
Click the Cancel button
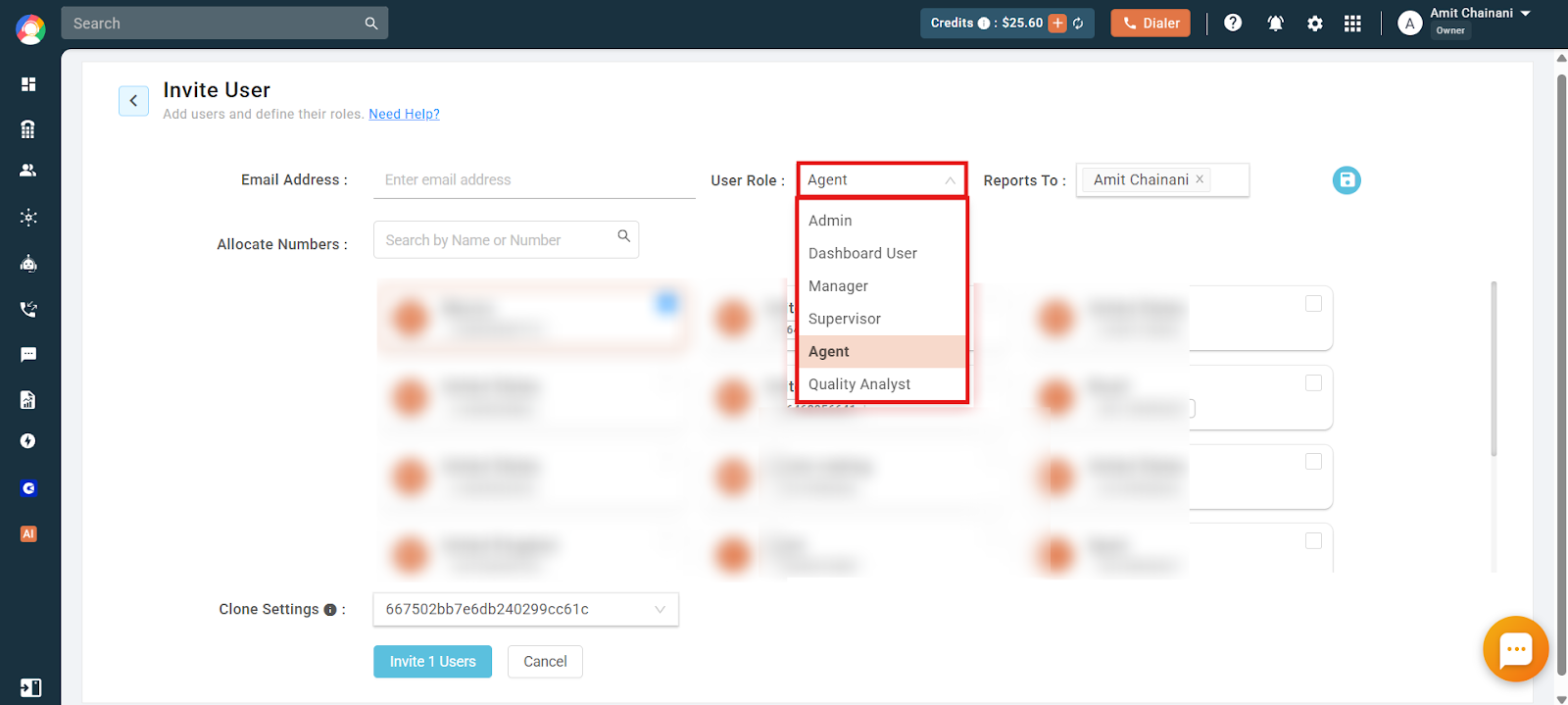(545, 662)
